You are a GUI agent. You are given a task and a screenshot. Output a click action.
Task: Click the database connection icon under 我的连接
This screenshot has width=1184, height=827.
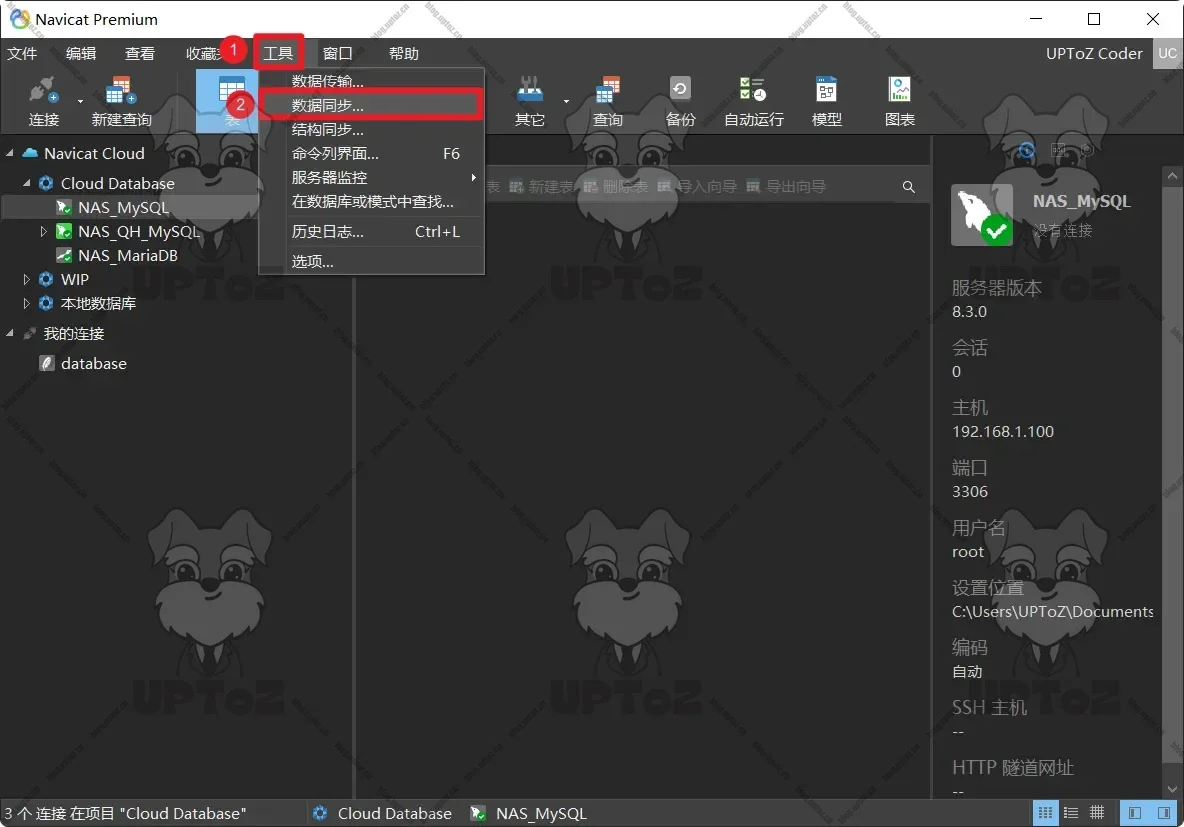click(x=47, y=363)
